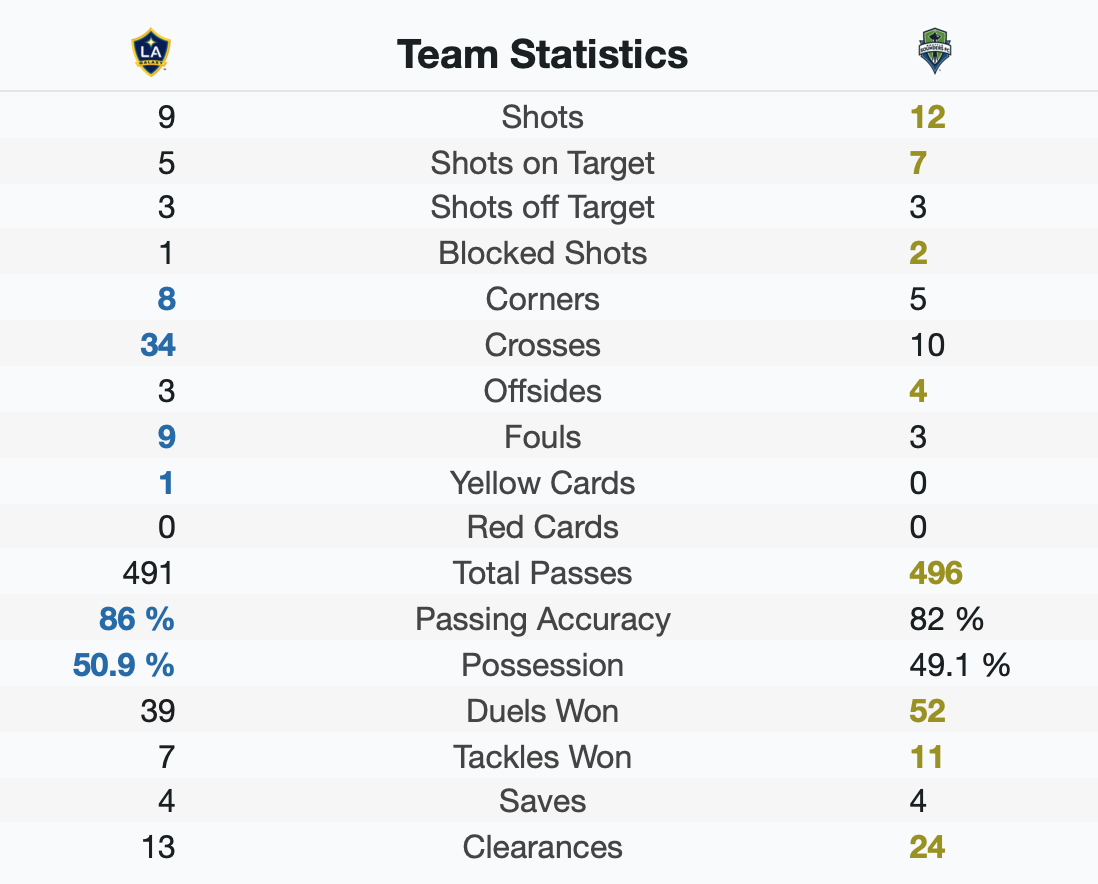This screenshot has width=1098, height=884.
Task: Click the LA Galaxy team logo
Action: click(151, 52)
